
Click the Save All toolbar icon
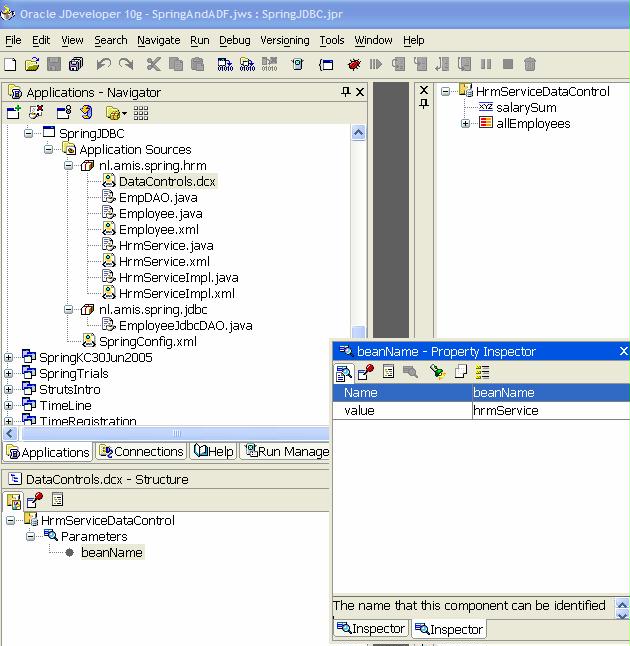[76, 65]
